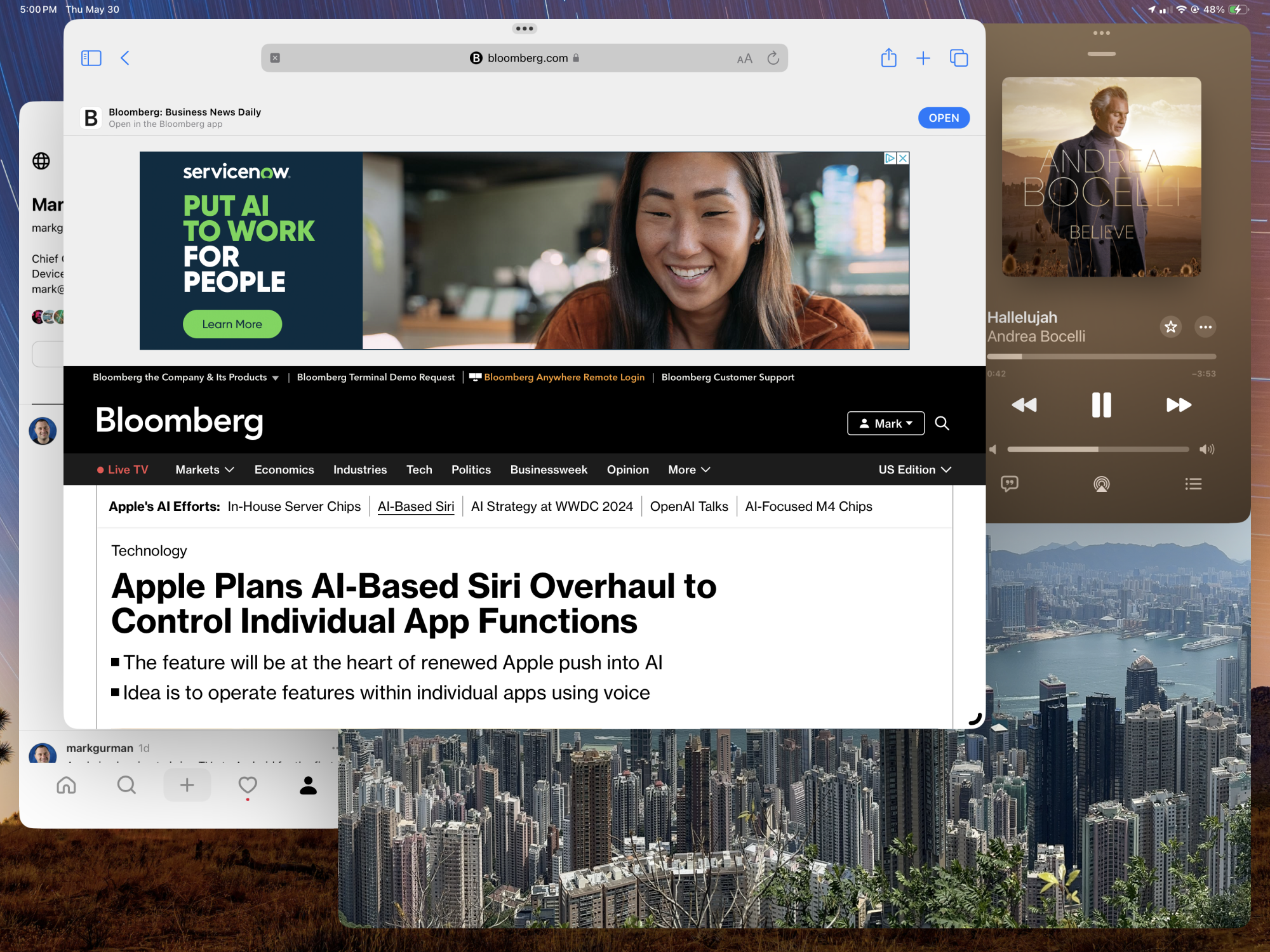This screenshot has height=952, width=1270.
Task: Toggle Safari sidebar panel icon
Action: (x=91, y=58)
